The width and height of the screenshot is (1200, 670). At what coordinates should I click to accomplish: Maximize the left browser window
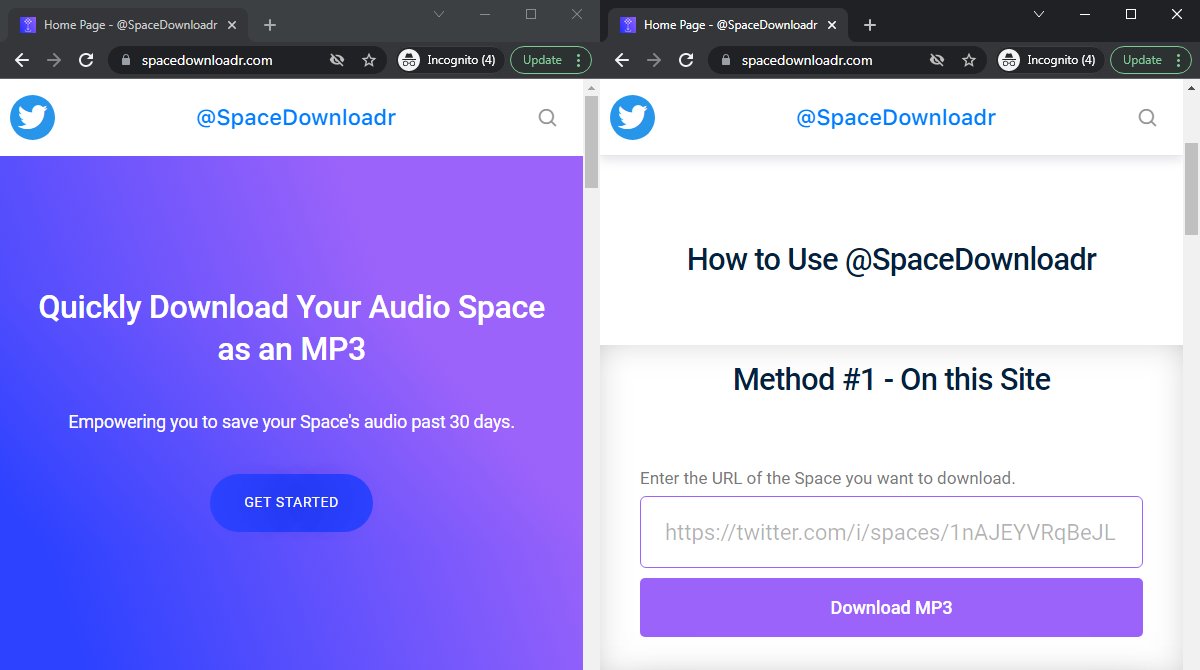(531, 14)
